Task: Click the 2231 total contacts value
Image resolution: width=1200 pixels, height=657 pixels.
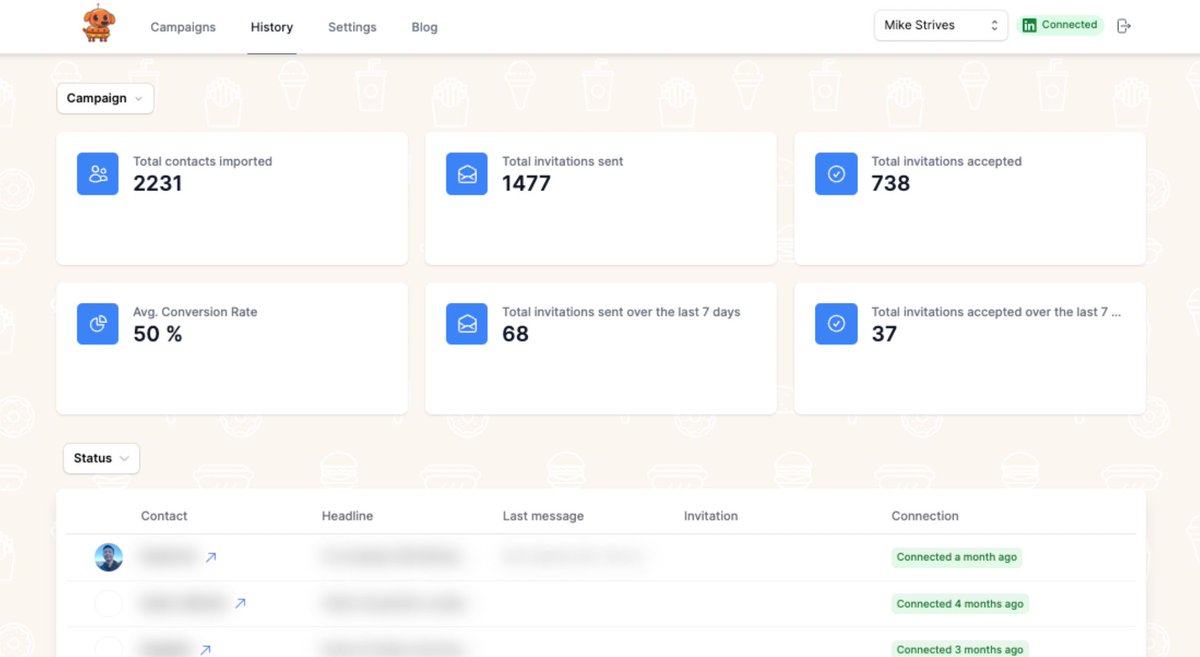Action: [x=158, y=183]
